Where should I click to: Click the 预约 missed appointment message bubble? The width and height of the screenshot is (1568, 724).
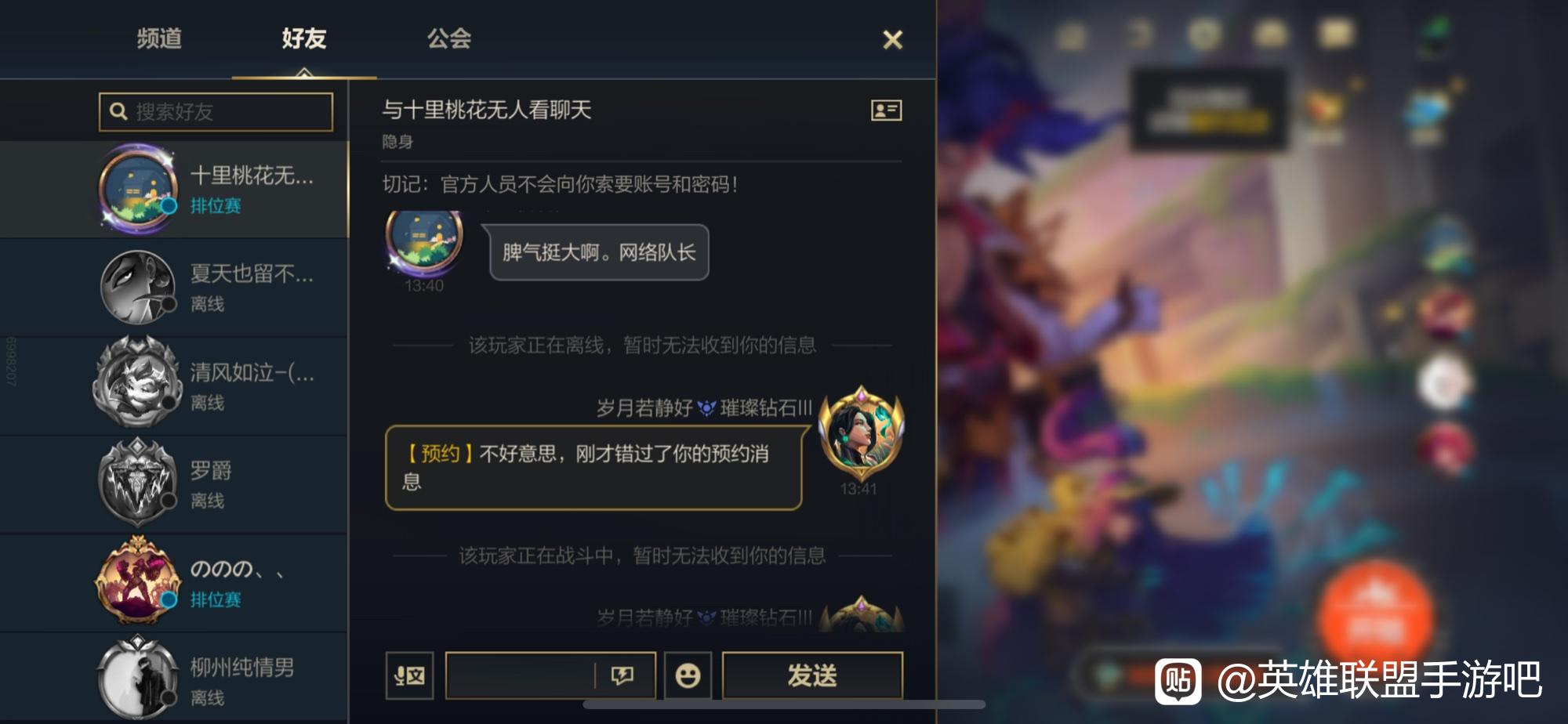594,468
